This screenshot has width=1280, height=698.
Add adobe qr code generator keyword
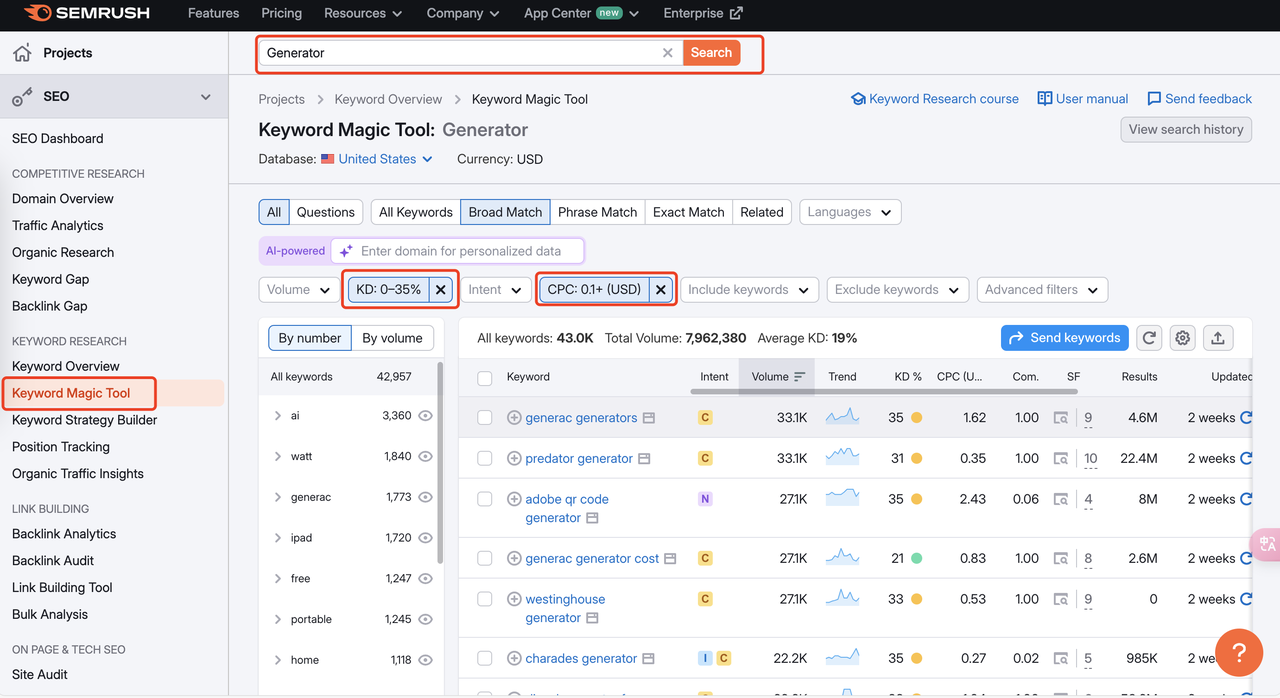pos(514,499)
